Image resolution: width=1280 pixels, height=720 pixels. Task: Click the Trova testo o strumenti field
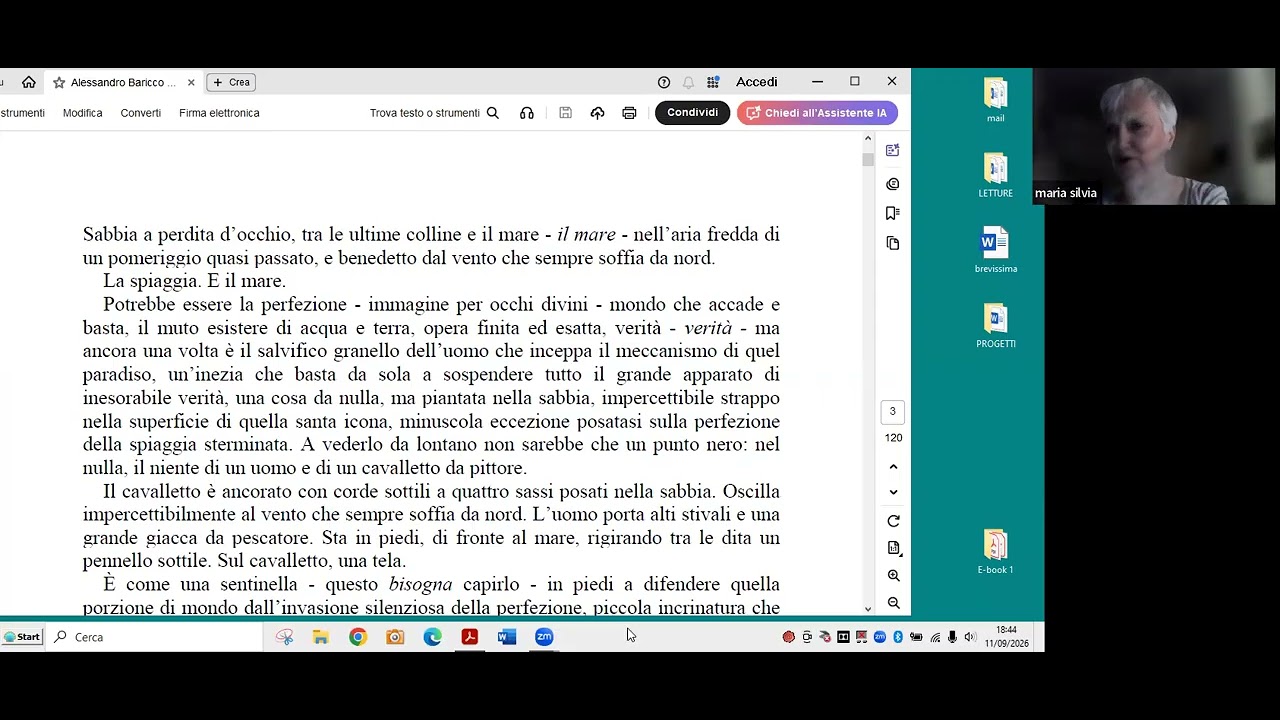tap(425, 113)
